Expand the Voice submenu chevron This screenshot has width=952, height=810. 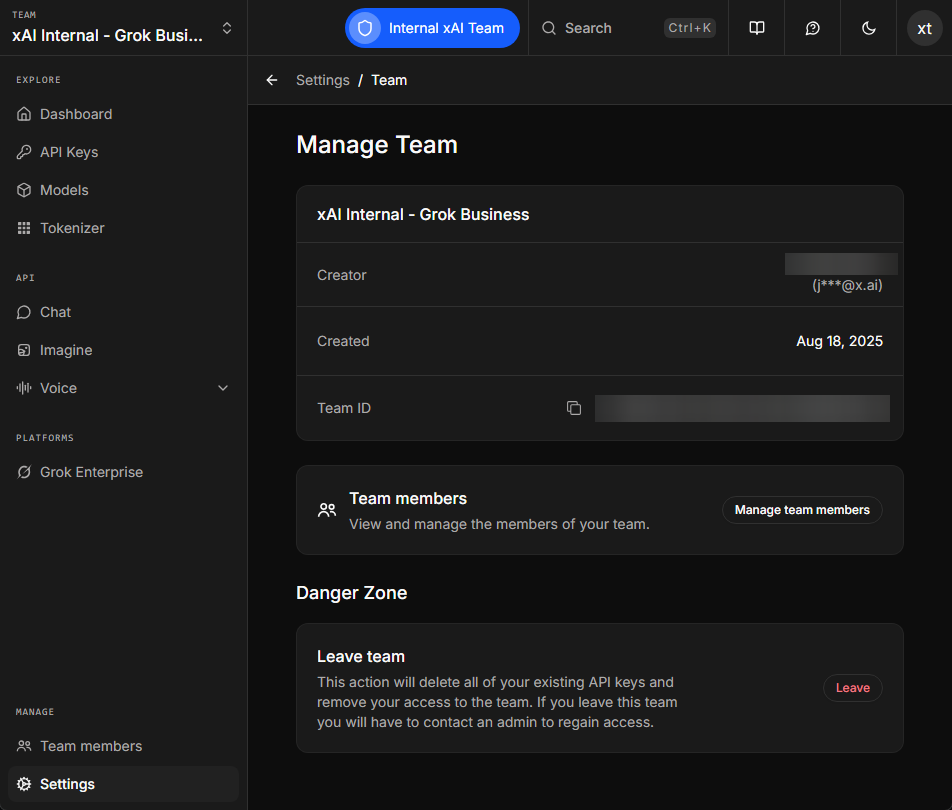coord(223,388)
